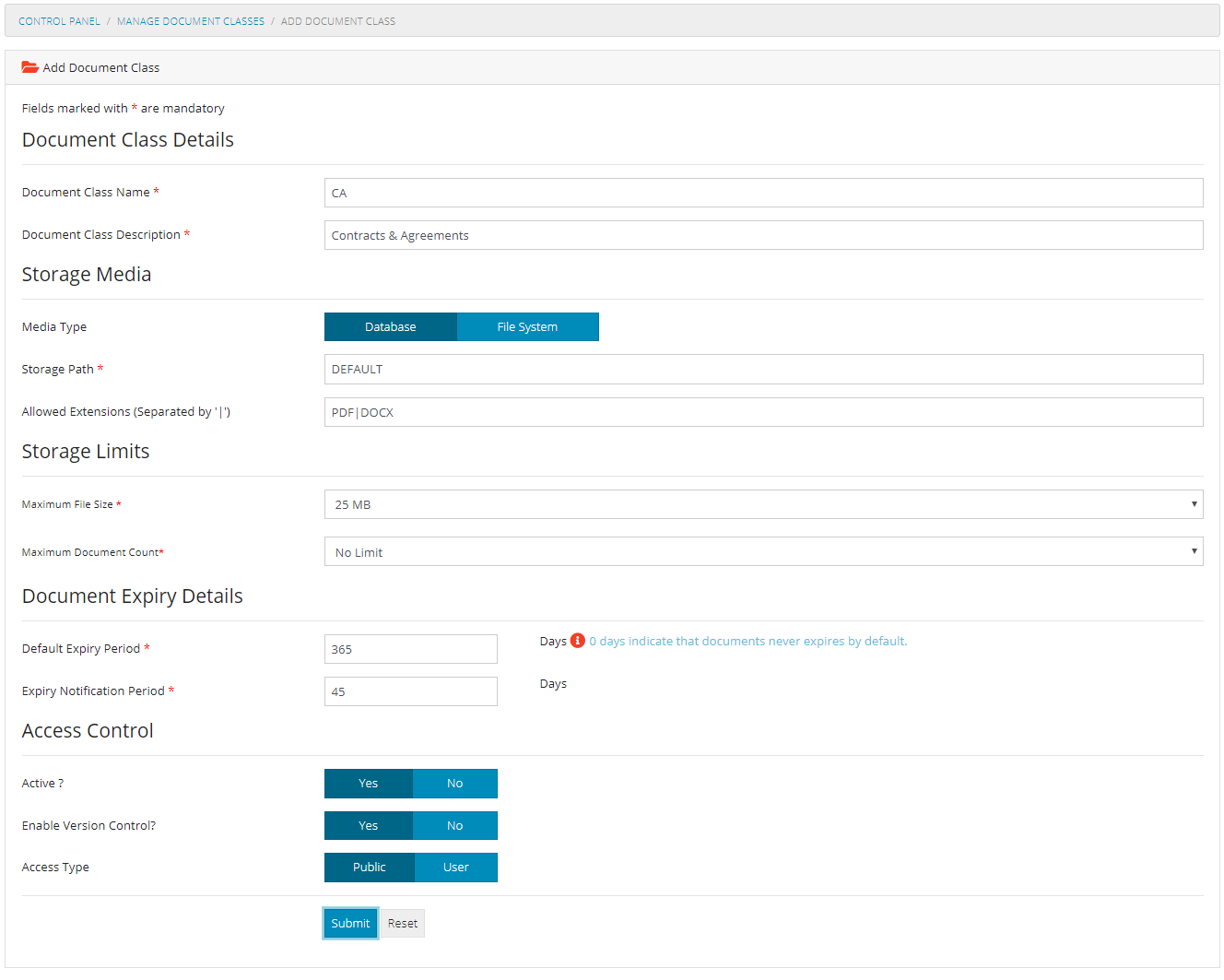The width and height of the screenshot is (1224, 980).
Task: Navigate to Control Panel via breadcrumb
Action: point(59,20)
